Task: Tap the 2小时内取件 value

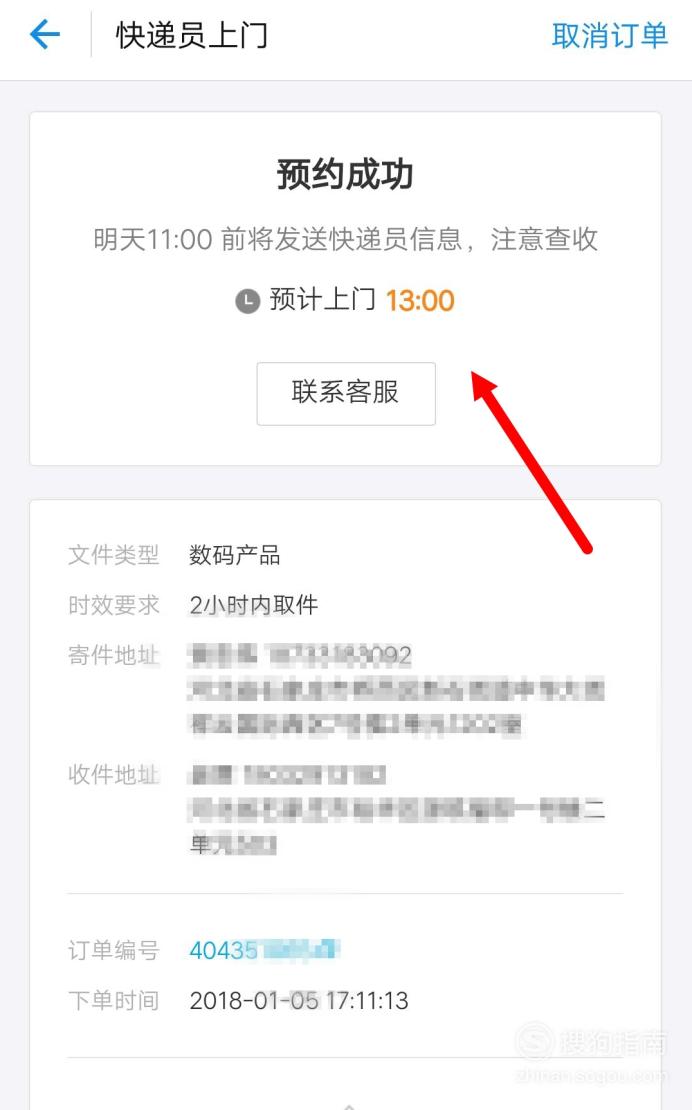Action: tap(253, 605)
